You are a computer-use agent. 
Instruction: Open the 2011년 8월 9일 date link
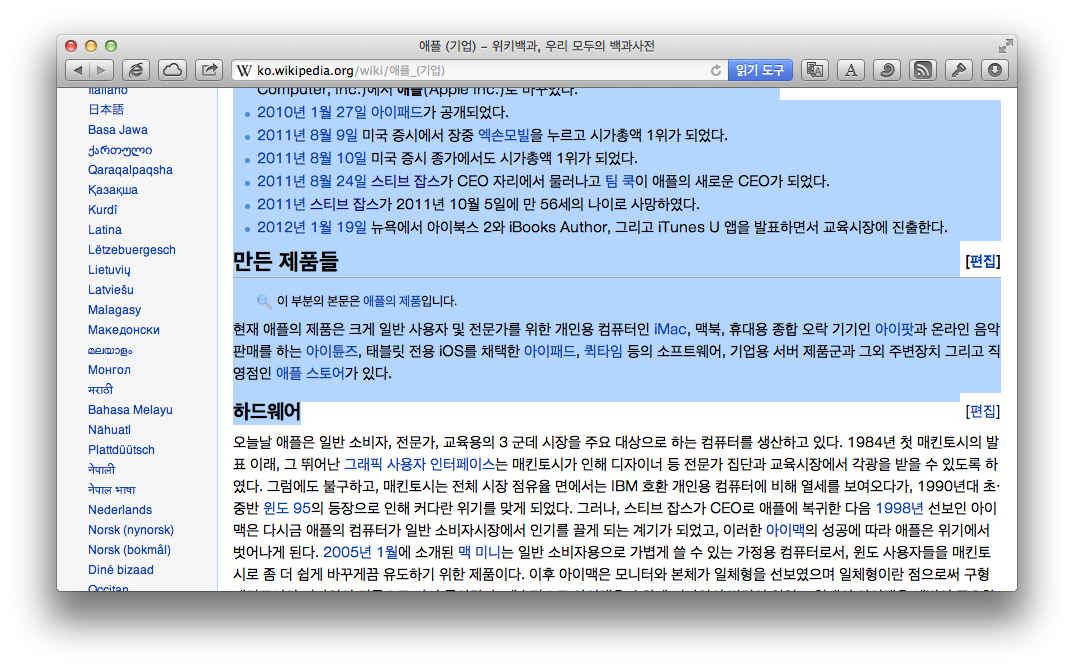tap(307, 135)
